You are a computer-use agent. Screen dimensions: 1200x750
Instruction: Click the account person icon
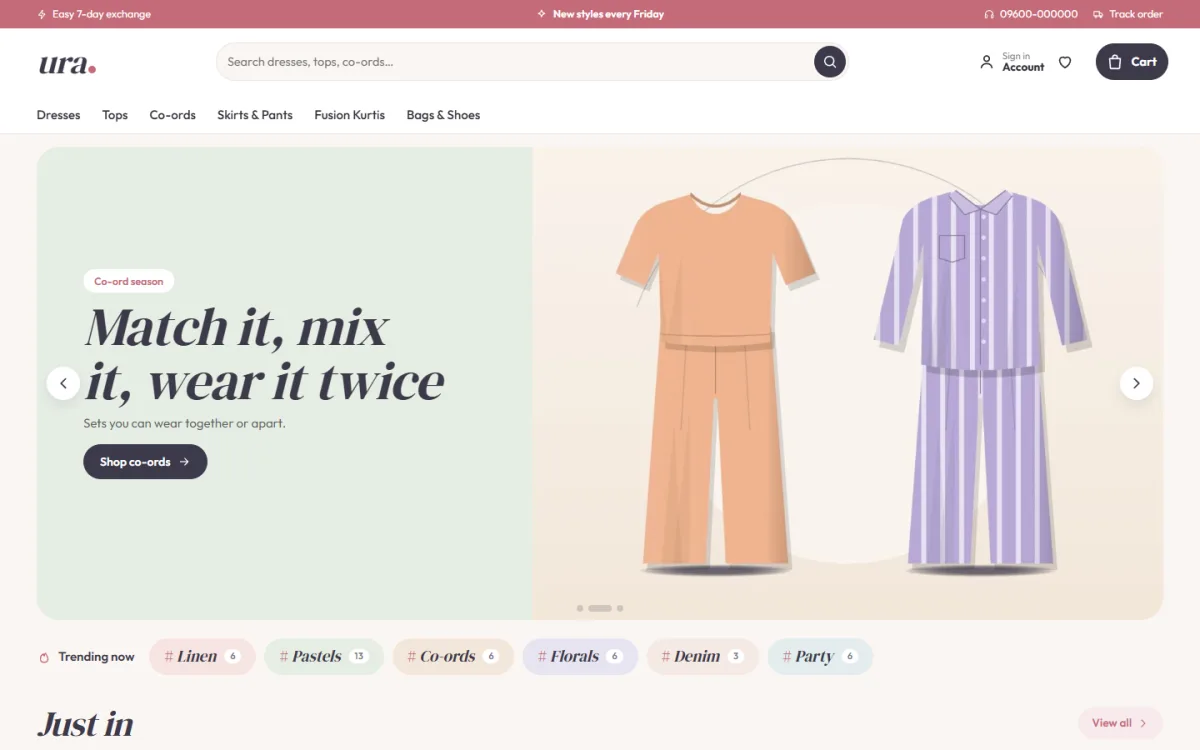coord(986,62)
